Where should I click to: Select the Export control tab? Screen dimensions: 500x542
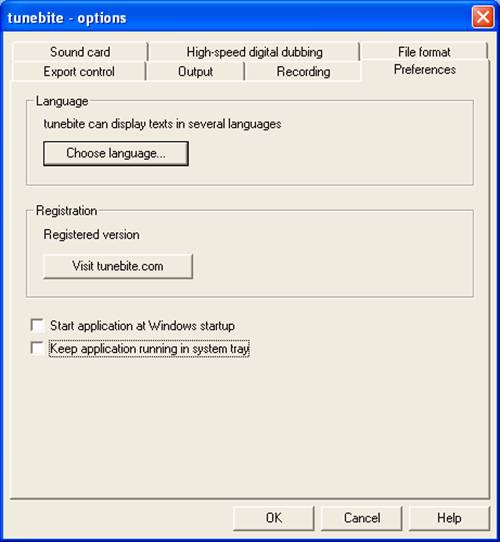[x=79, y=72]
